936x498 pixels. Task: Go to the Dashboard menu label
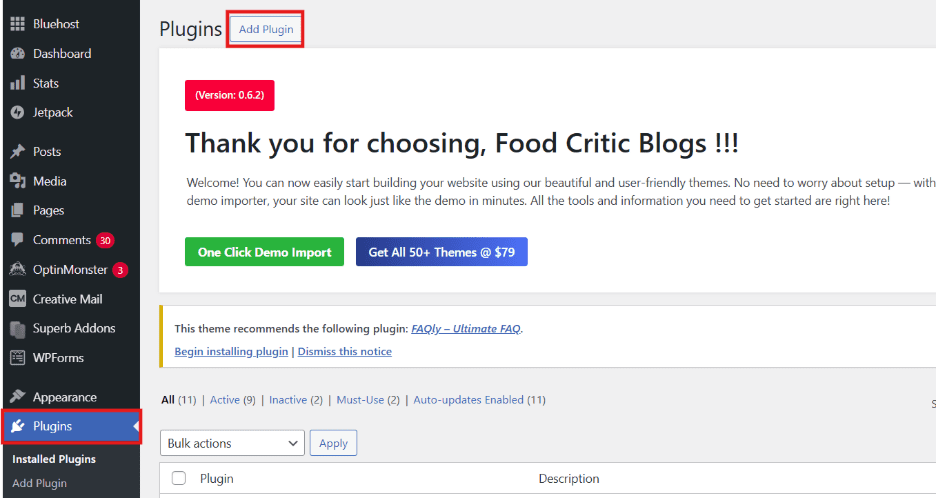click(62, 54)
